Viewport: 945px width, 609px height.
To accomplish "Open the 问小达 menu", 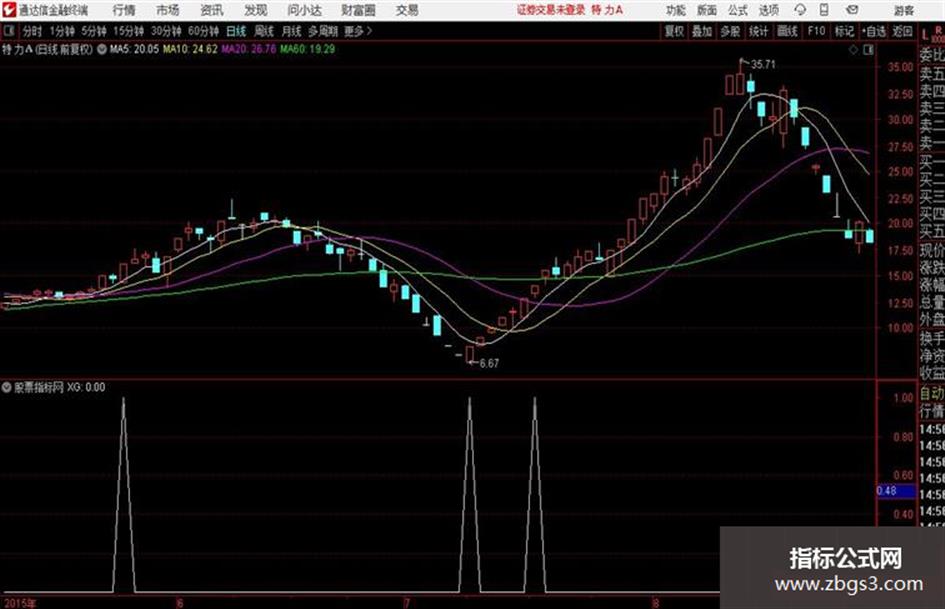I will (304, 10).
